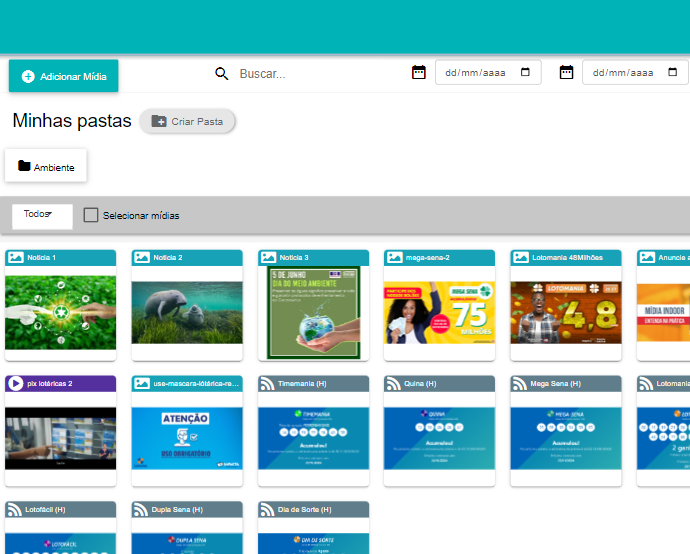This screenshot has width=690, height=554.
Task: Click image icon on Notícia 3 card
Action: click(x=268, y=257)
